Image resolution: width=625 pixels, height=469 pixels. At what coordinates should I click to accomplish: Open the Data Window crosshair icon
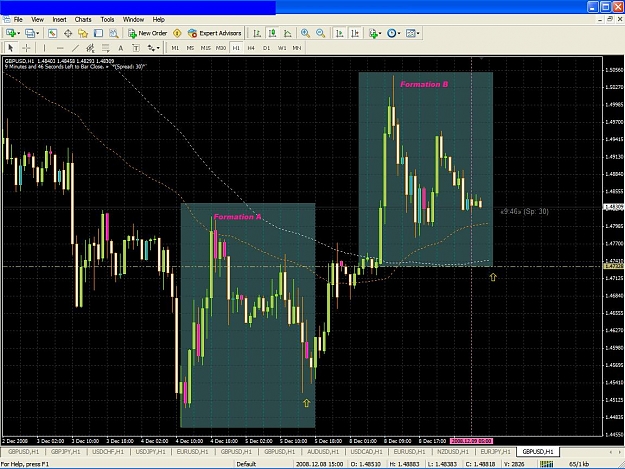coord(68,33)
